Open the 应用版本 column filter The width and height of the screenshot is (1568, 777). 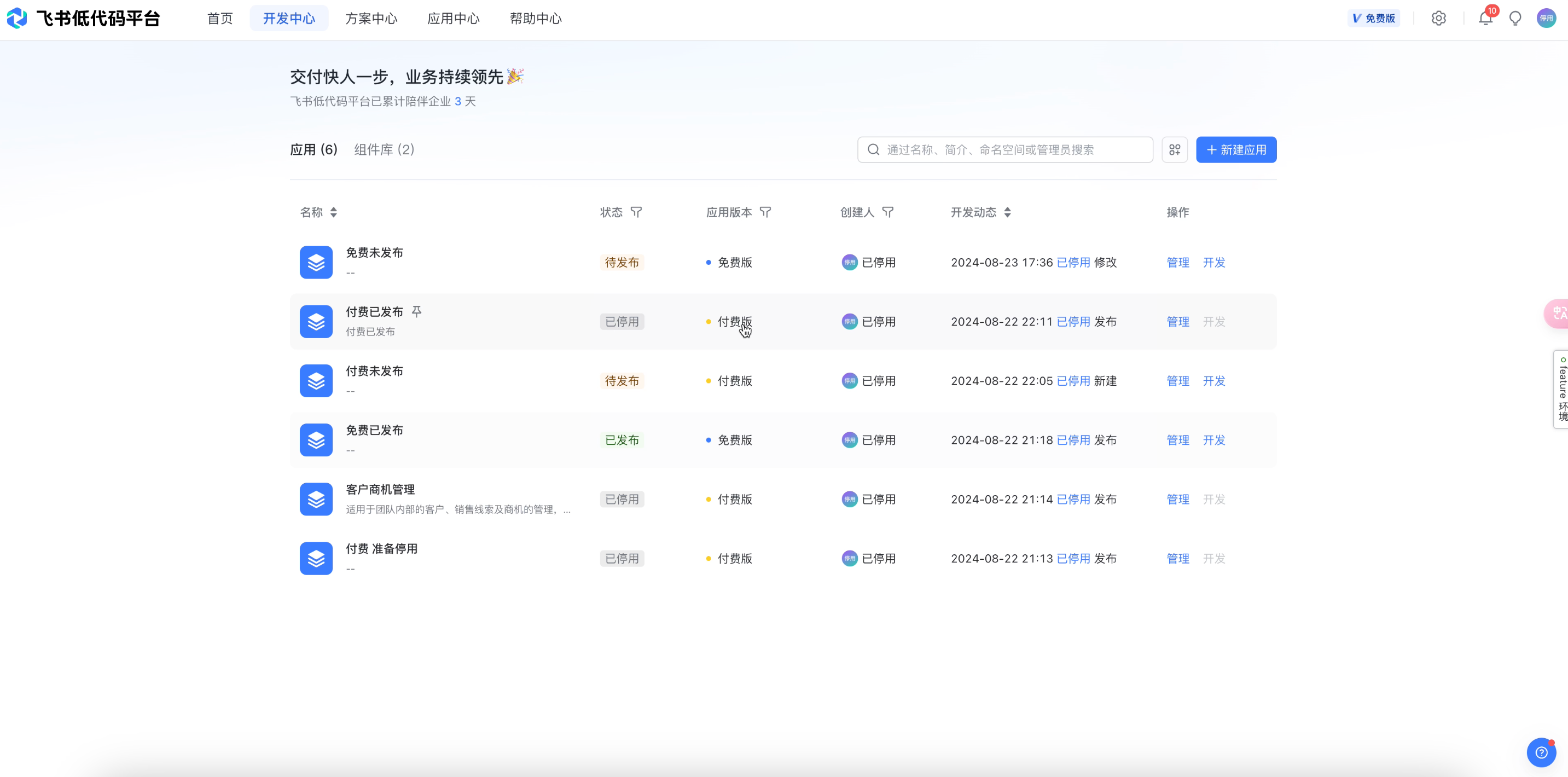(765, 212)
